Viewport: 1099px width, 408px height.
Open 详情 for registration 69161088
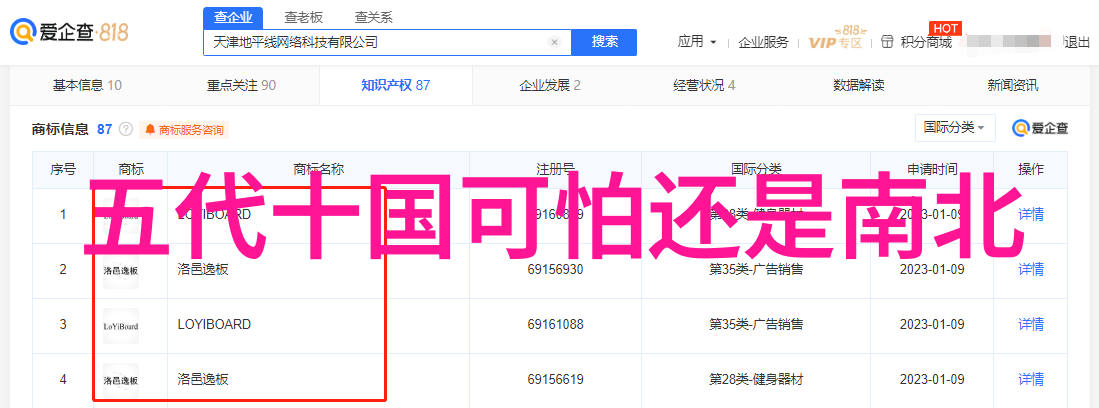[x=1030, y=325]
